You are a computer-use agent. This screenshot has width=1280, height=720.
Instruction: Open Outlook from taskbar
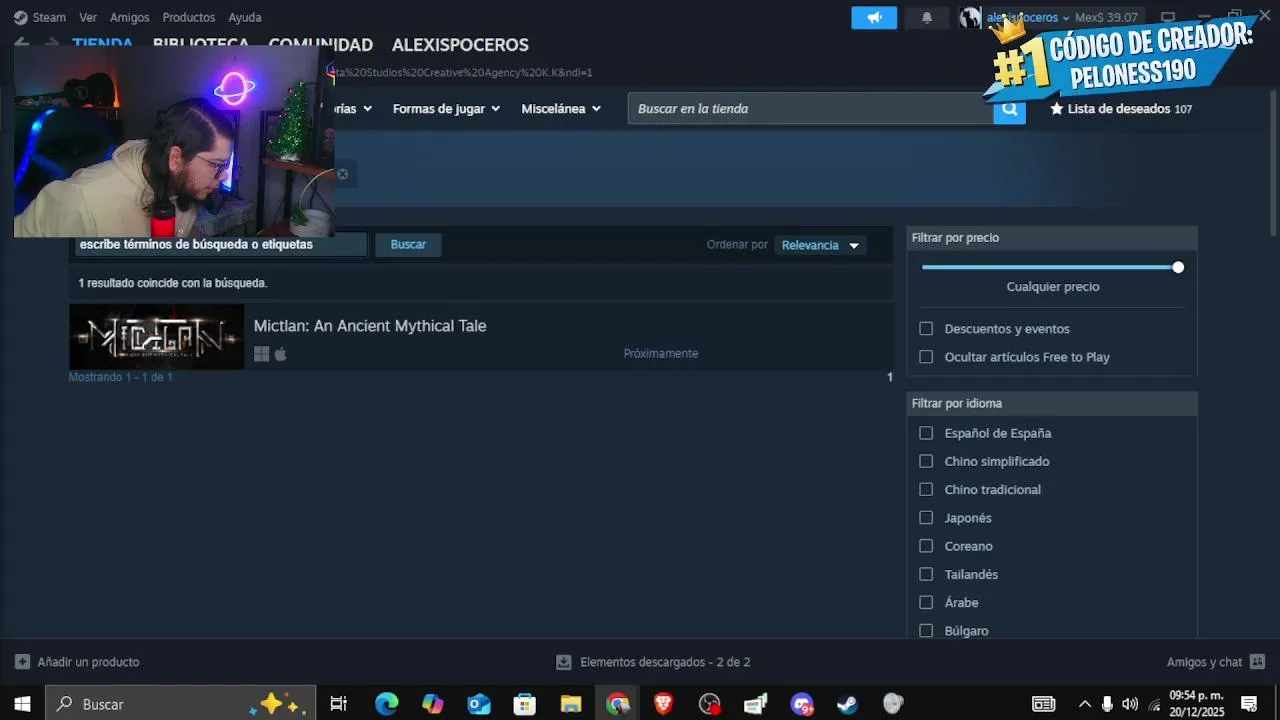(479, 704)
